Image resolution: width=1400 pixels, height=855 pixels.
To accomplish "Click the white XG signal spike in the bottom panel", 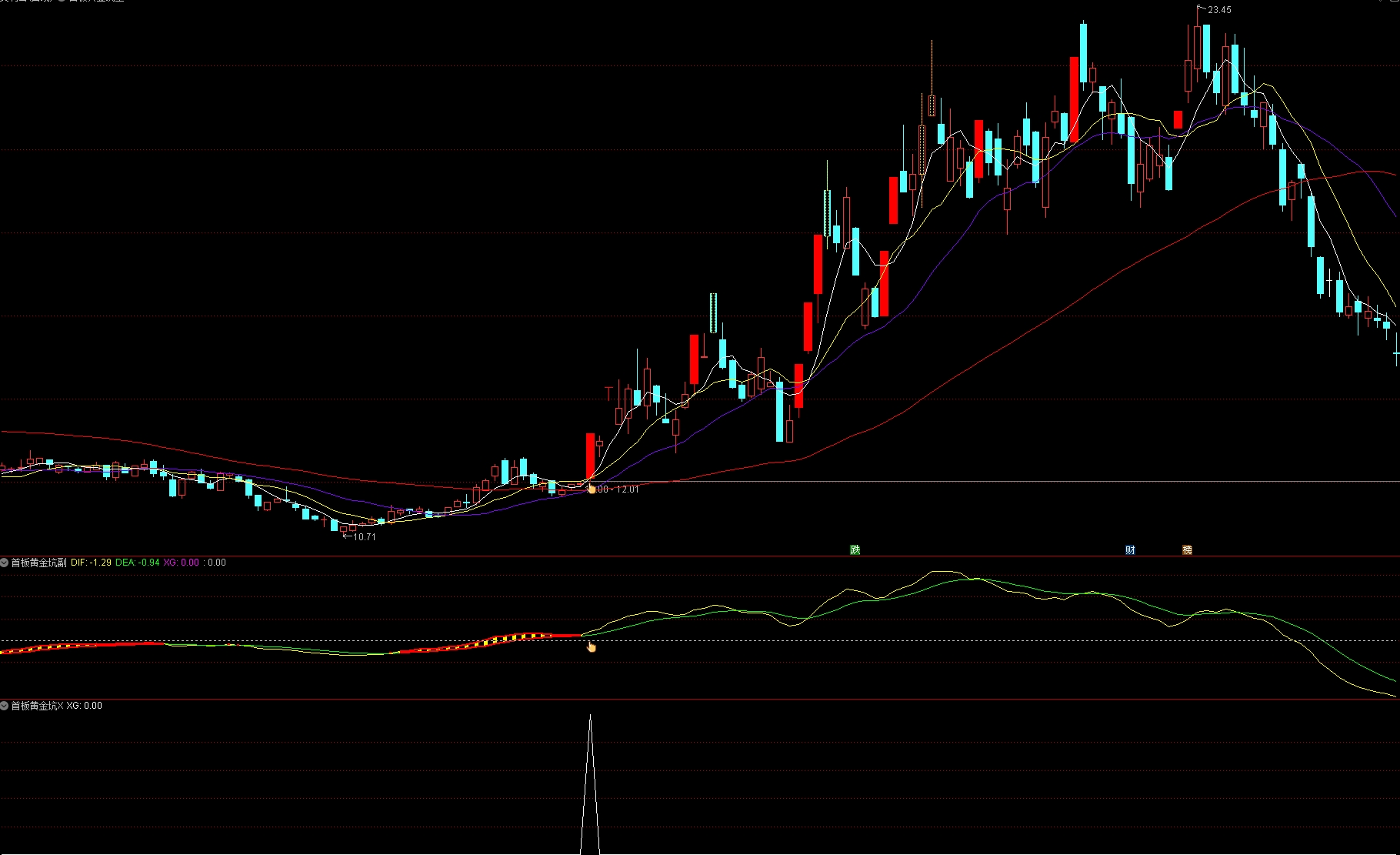I will [x=590, y=785].
